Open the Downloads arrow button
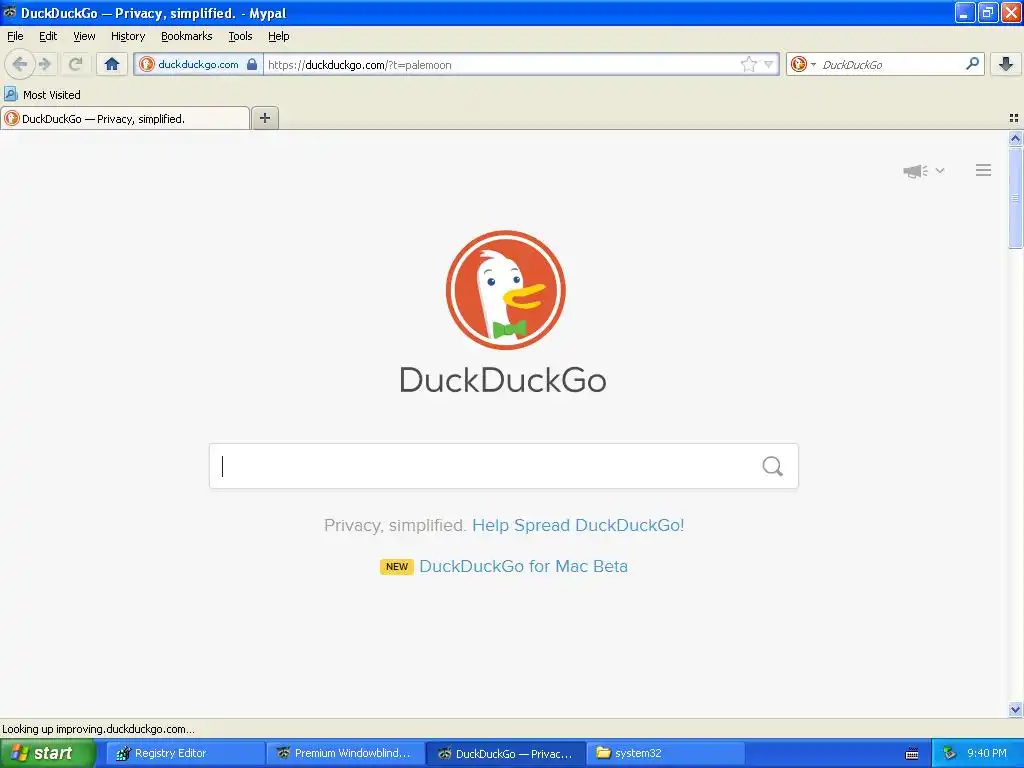 coord(1006,64)
